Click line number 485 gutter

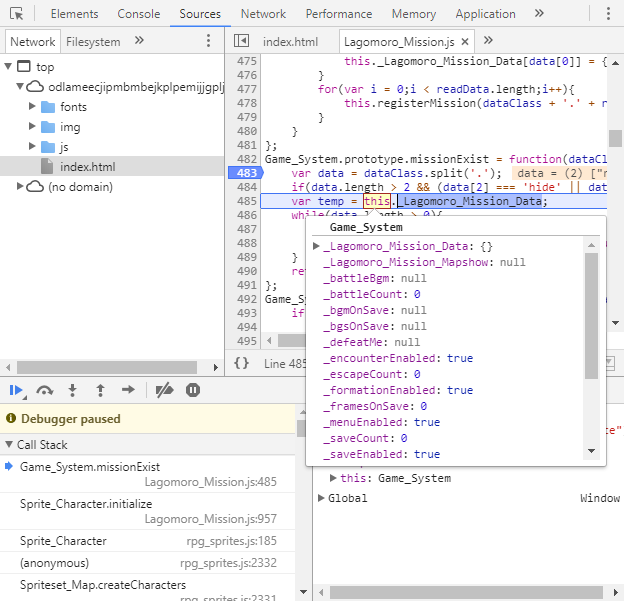click(x=247, y=201)
